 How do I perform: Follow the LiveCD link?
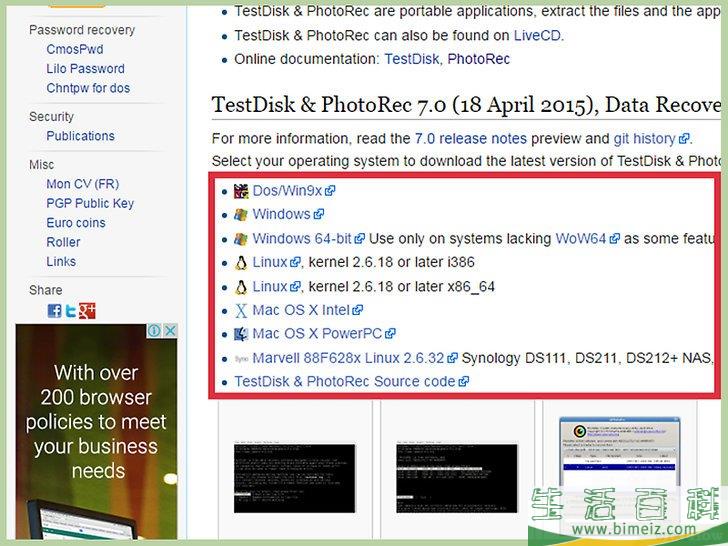tap(537, 36)
